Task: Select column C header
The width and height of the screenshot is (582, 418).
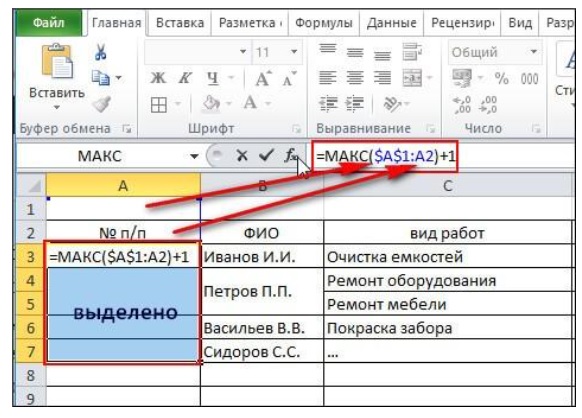Action: point(448,186)
